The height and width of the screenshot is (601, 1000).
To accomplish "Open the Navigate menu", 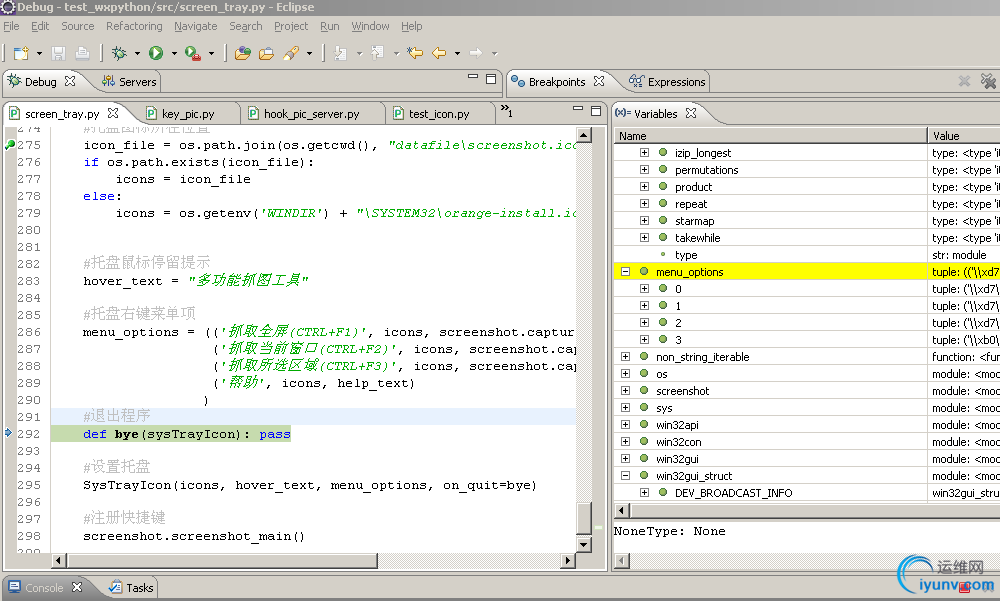I will click(x=195, y=26).
